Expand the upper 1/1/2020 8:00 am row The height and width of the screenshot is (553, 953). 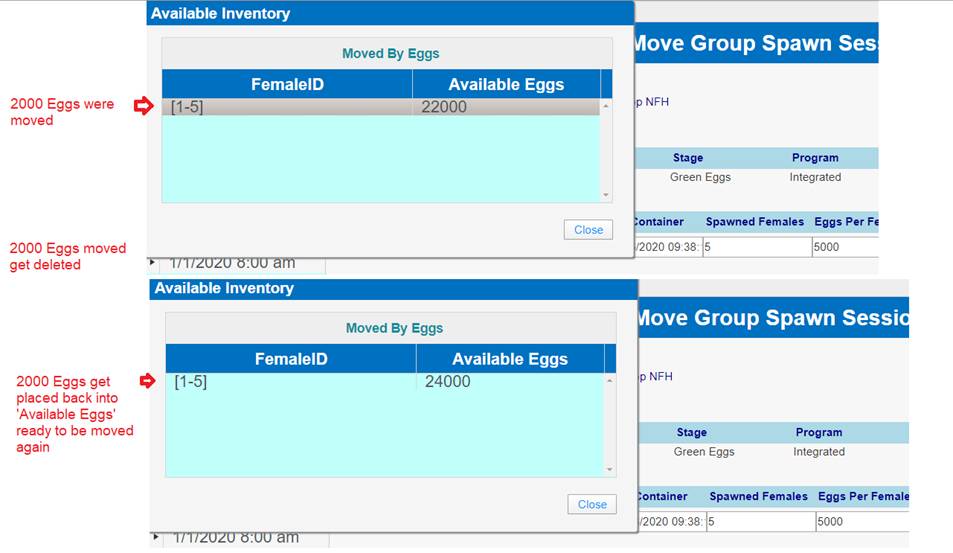coord(153,263)
